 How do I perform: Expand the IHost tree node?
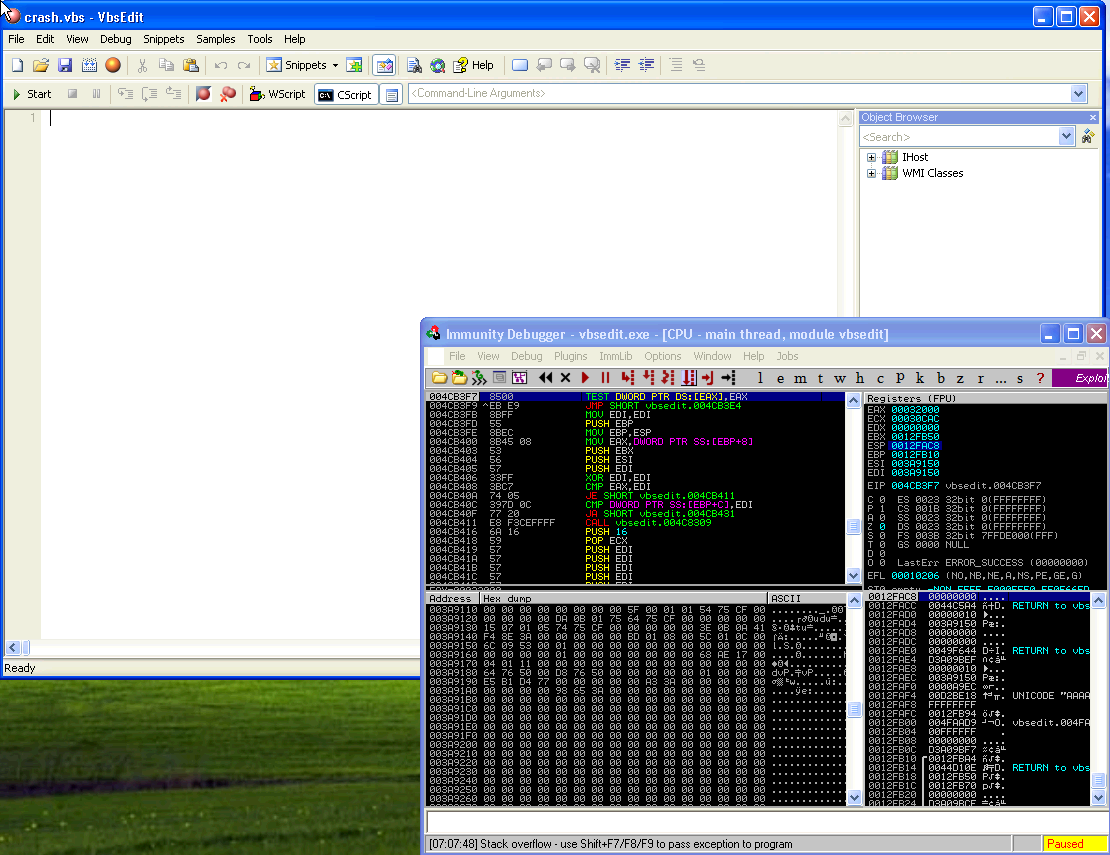[x=871, y=158]
